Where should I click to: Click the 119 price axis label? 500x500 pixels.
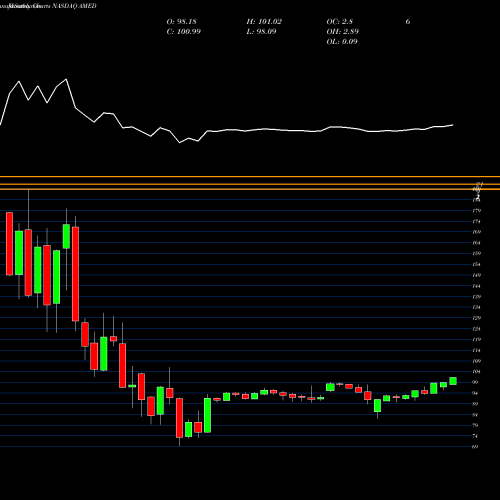(x=477, y=340)
